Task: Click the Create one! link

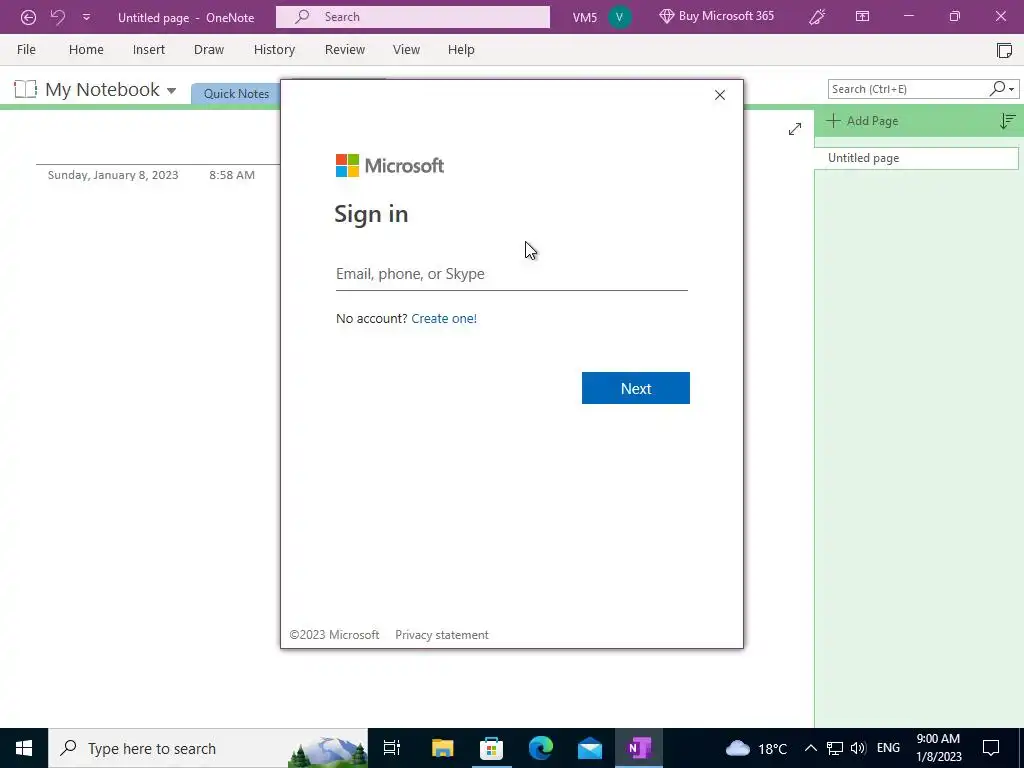Action: (x=444, y=319)
